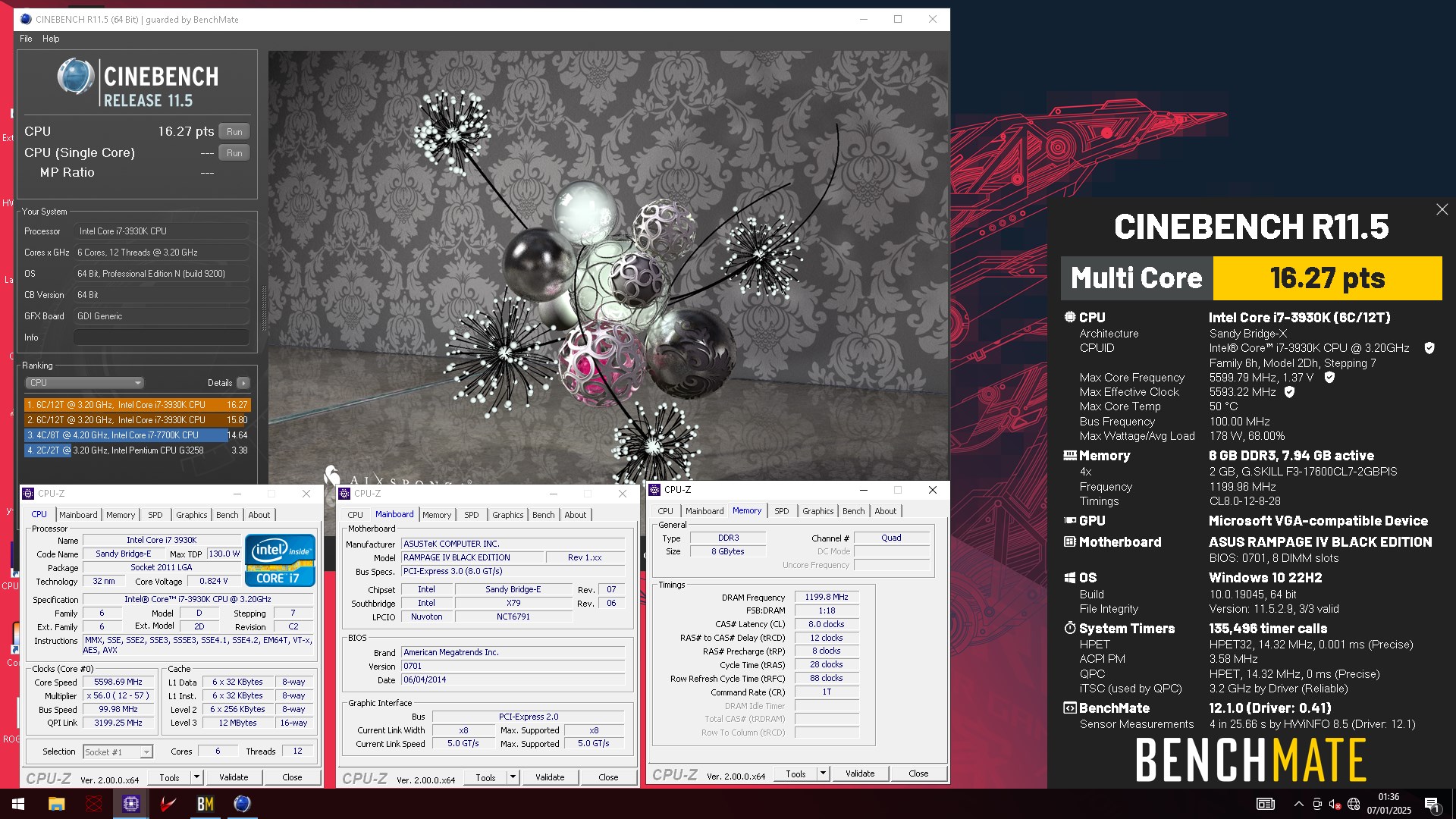Click the System Timers clock icon
Screen dimensions: 1456x819
[1070, 628]
